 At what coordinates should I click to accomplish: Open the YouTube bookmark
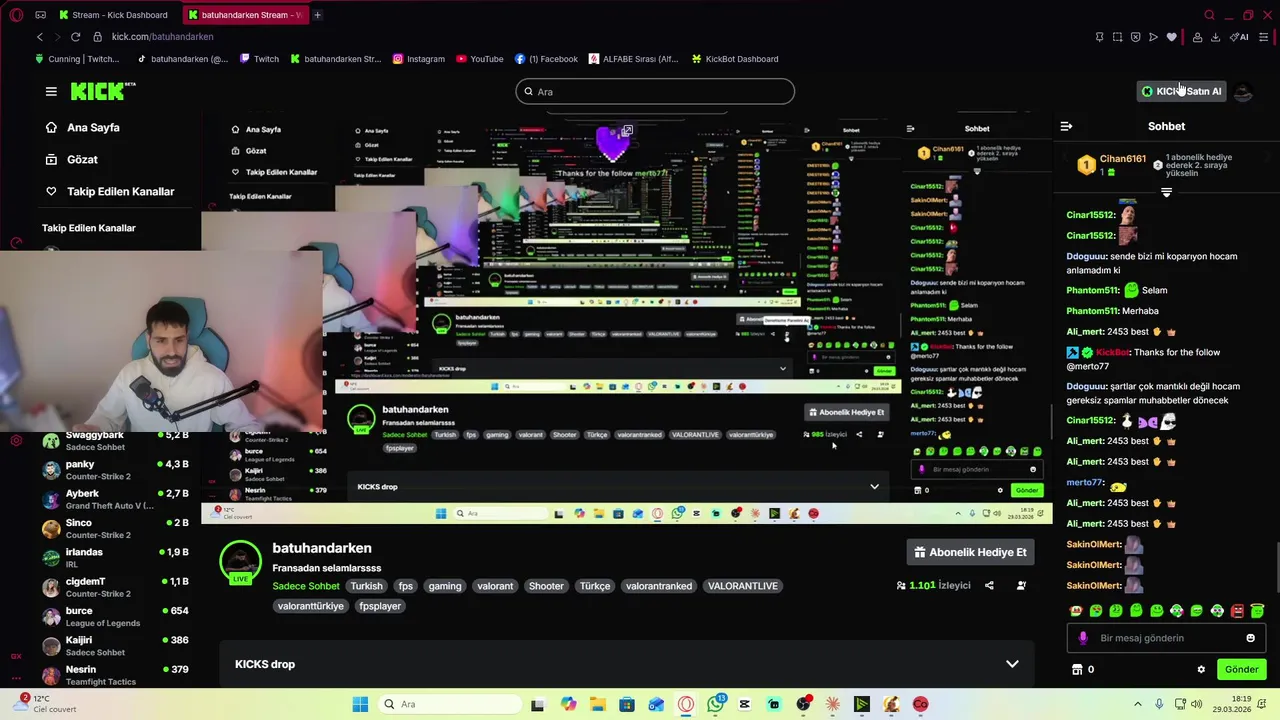coord(480,59)
